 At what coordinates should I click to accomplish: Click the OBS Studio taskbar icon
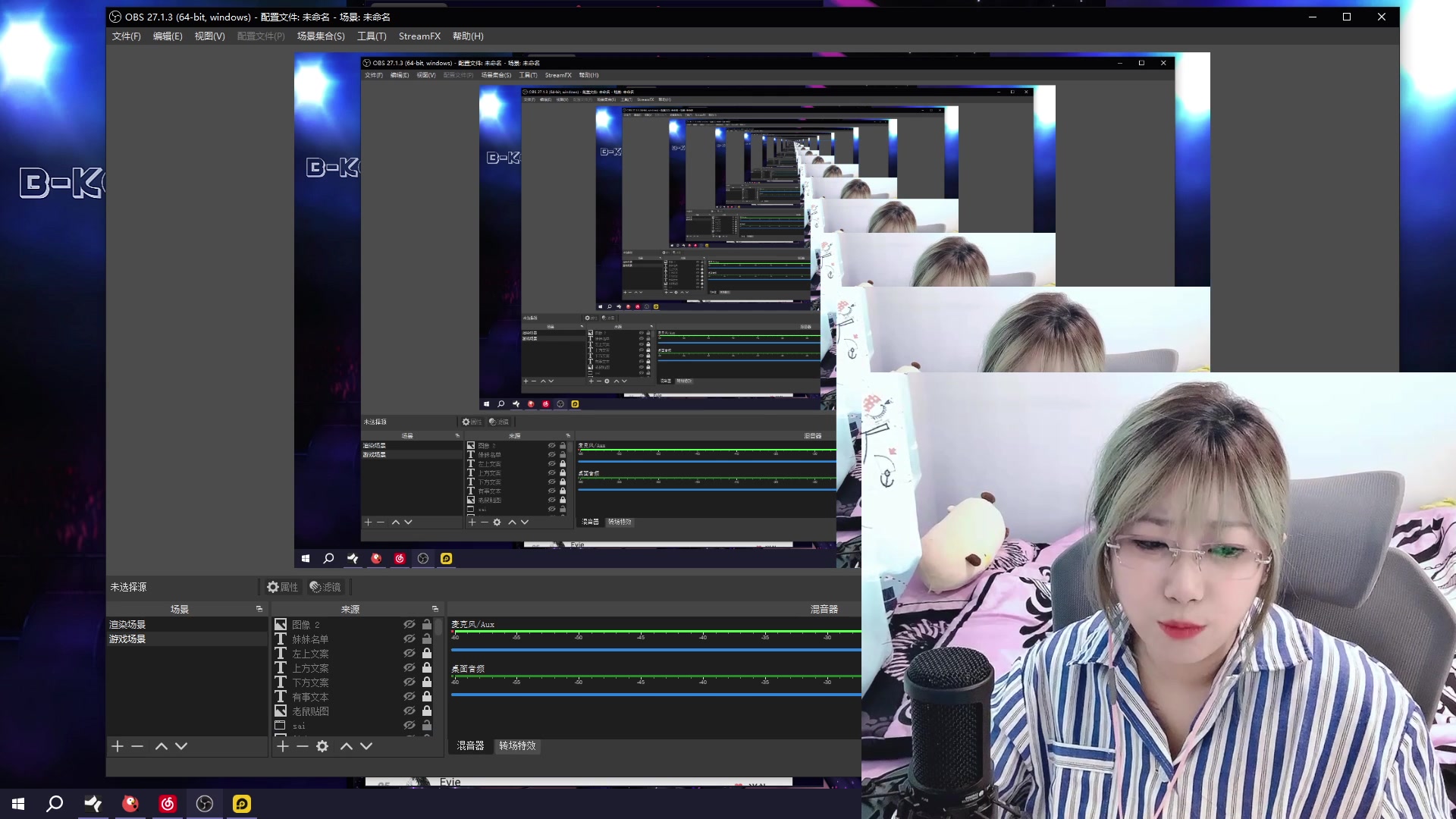click(x=205, y=804)
